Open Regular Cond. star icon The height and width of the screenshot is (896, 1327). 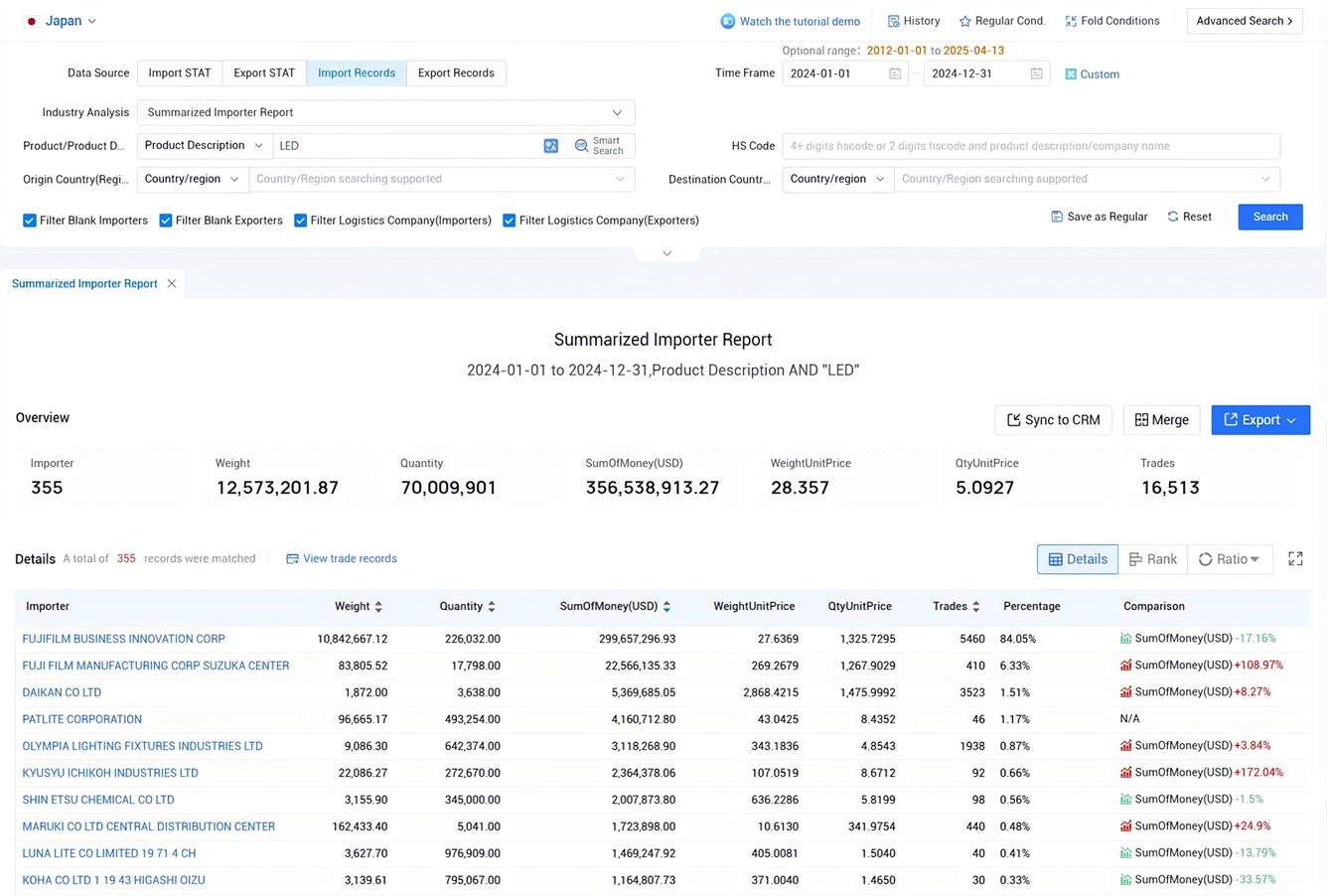pyautogui.click(x=964, y=21)
